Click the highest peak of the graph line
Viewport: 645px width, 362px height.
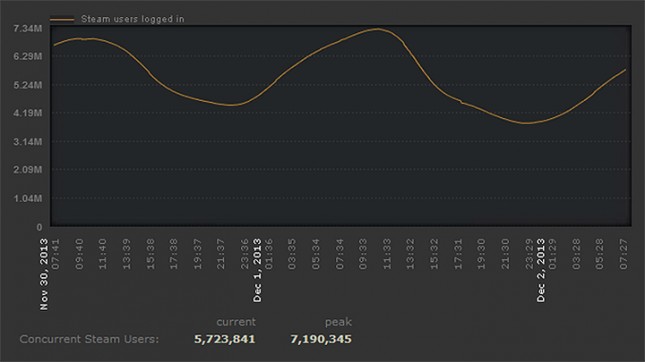coord(378,29)
